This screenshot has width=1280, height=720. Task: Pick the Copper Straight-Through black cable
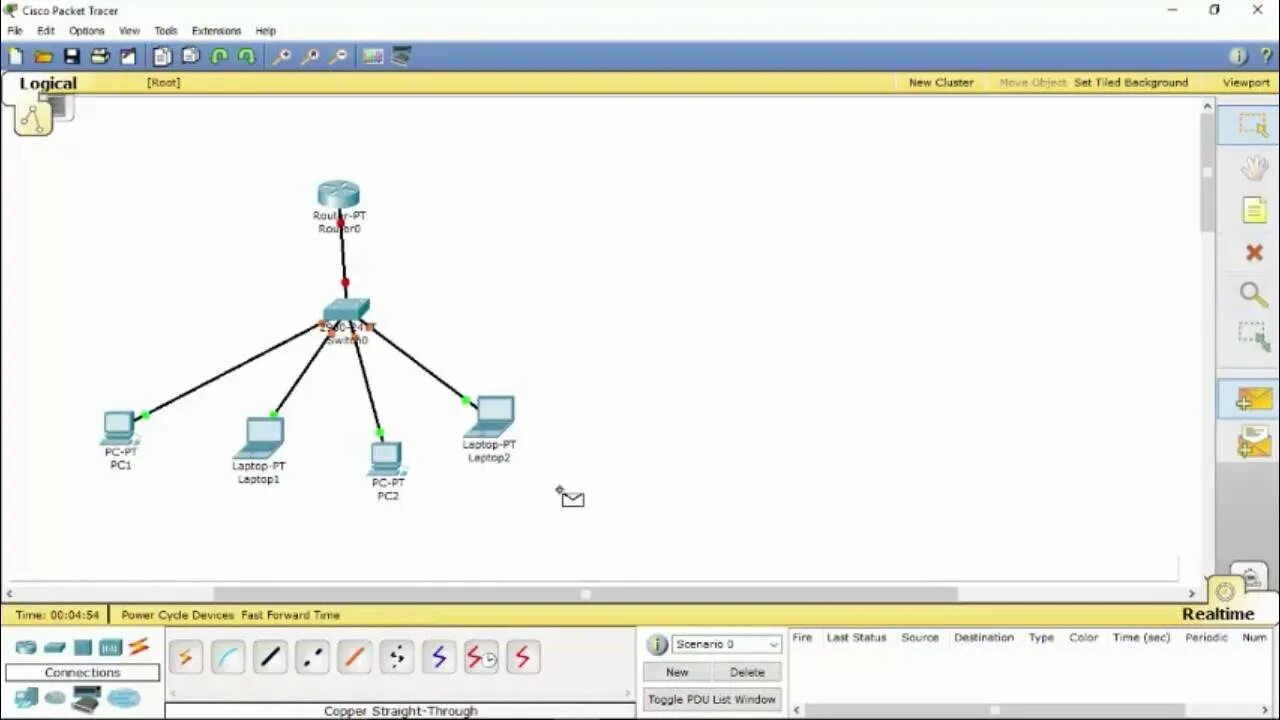[270, 657]
